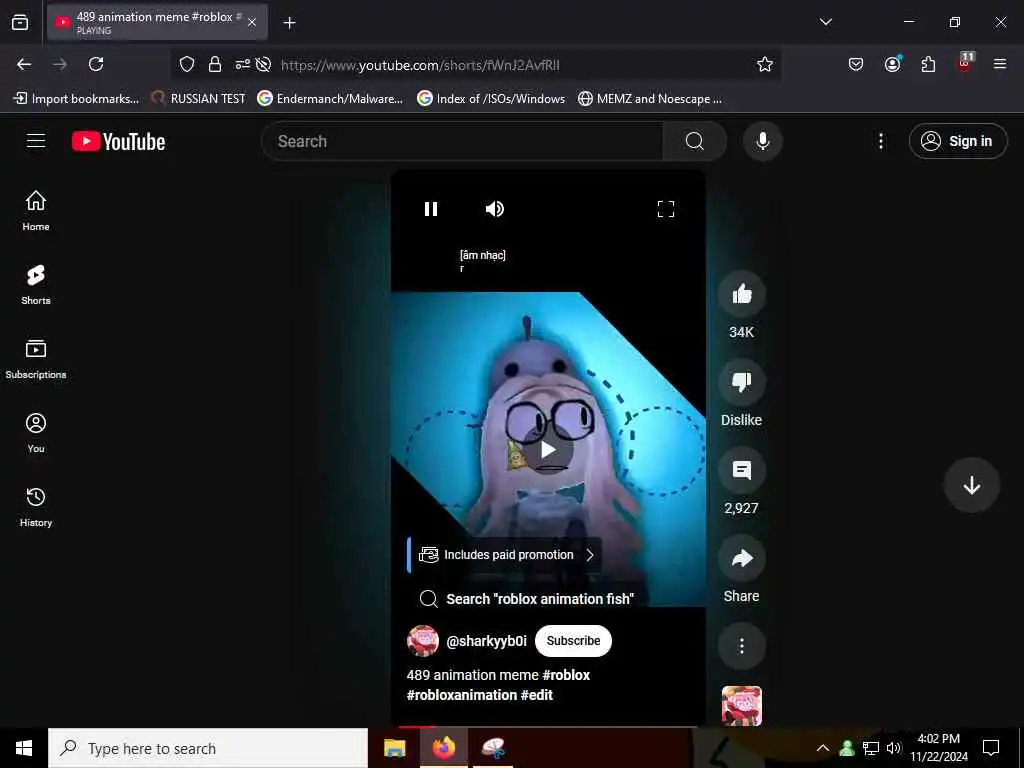Open Firefox account icon

pyautogui.click(x=892, y=64)
